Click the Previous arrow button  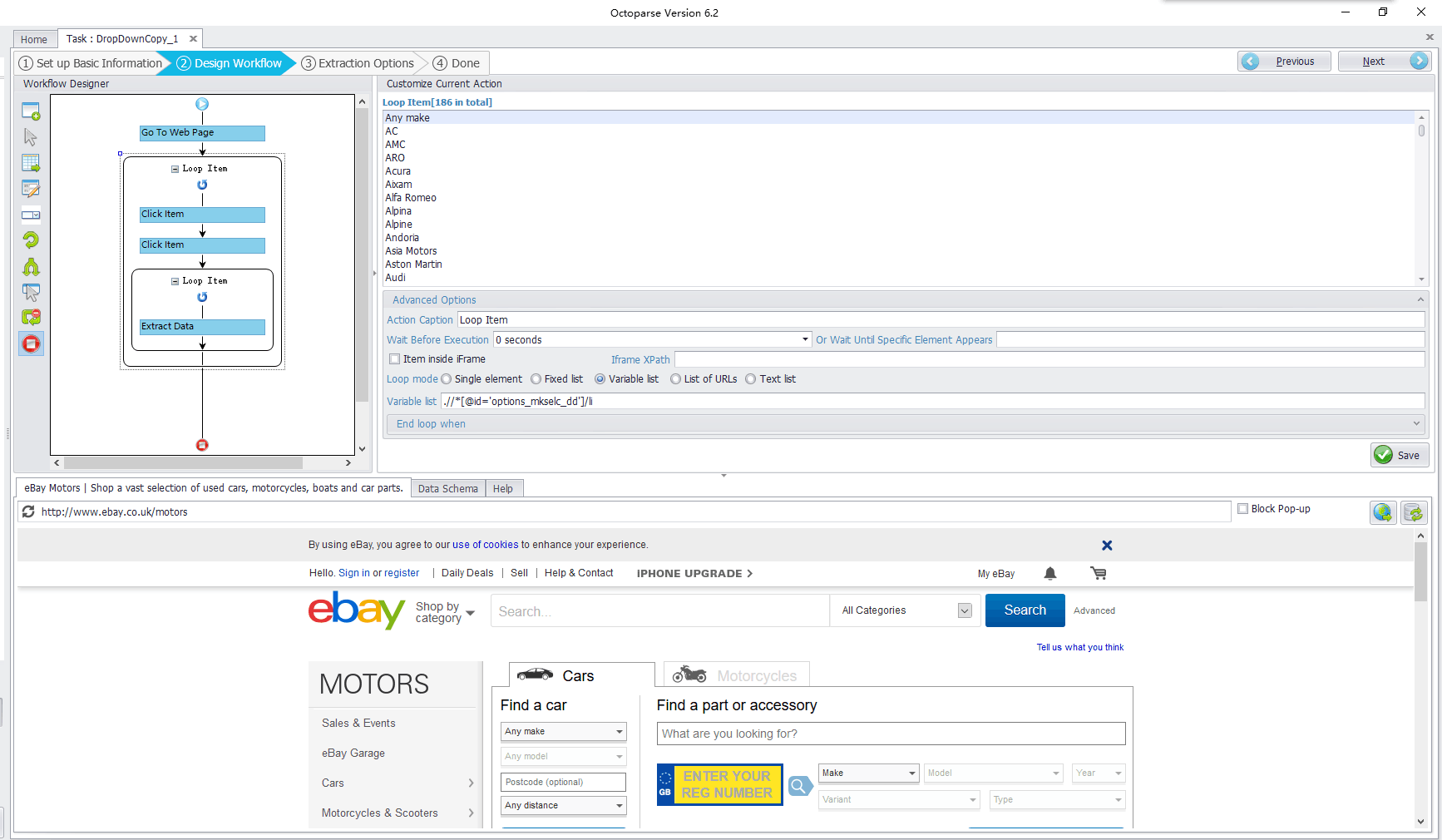(x=1285, y=61)
